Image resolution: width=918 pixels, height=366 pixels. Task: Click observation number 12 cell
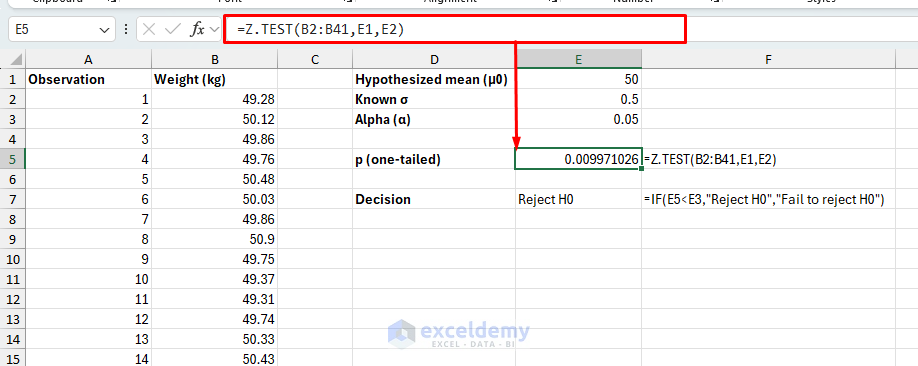point(88,319)
